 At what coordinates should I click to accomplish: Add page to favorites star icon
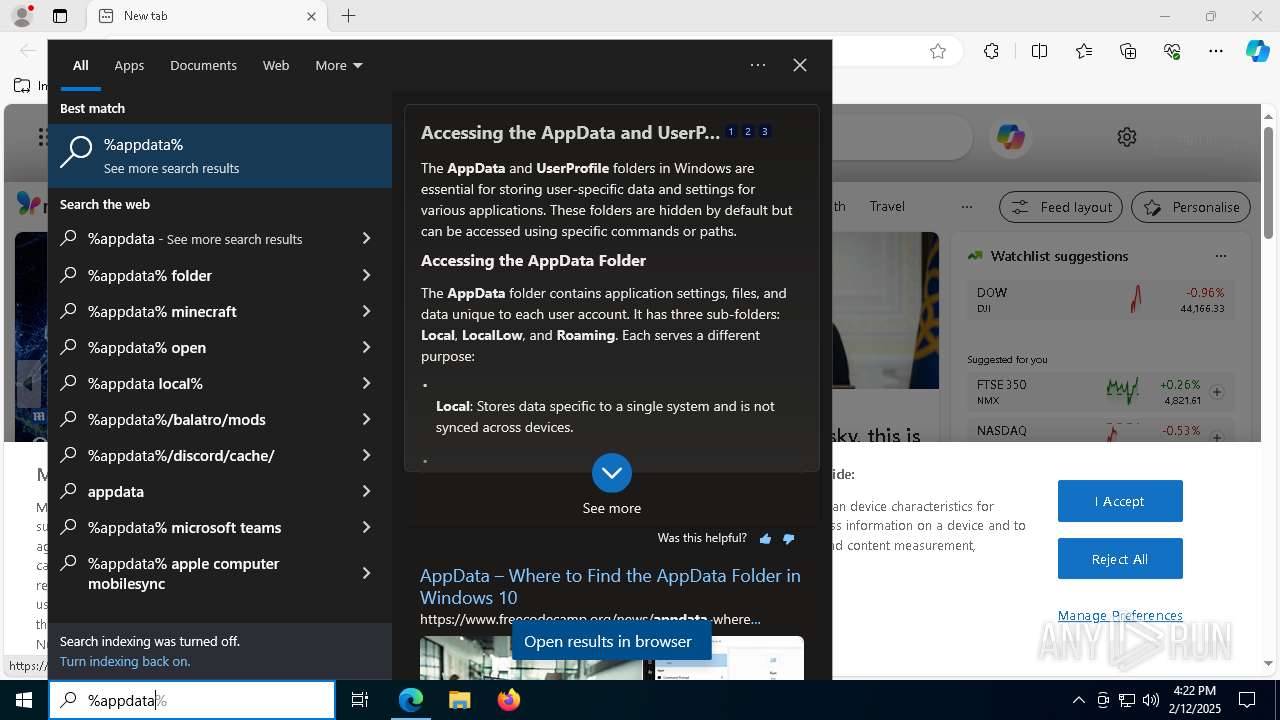click(938, 51)
